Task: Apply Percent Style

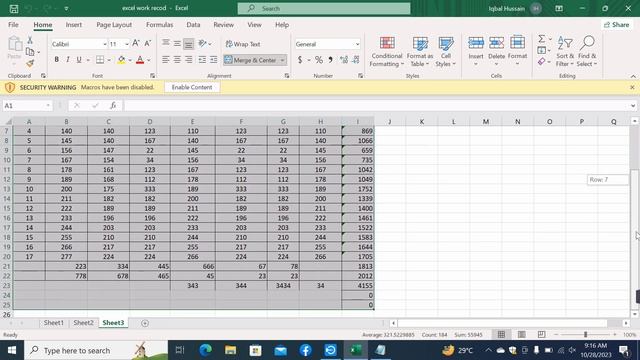Action: point(319,60)
